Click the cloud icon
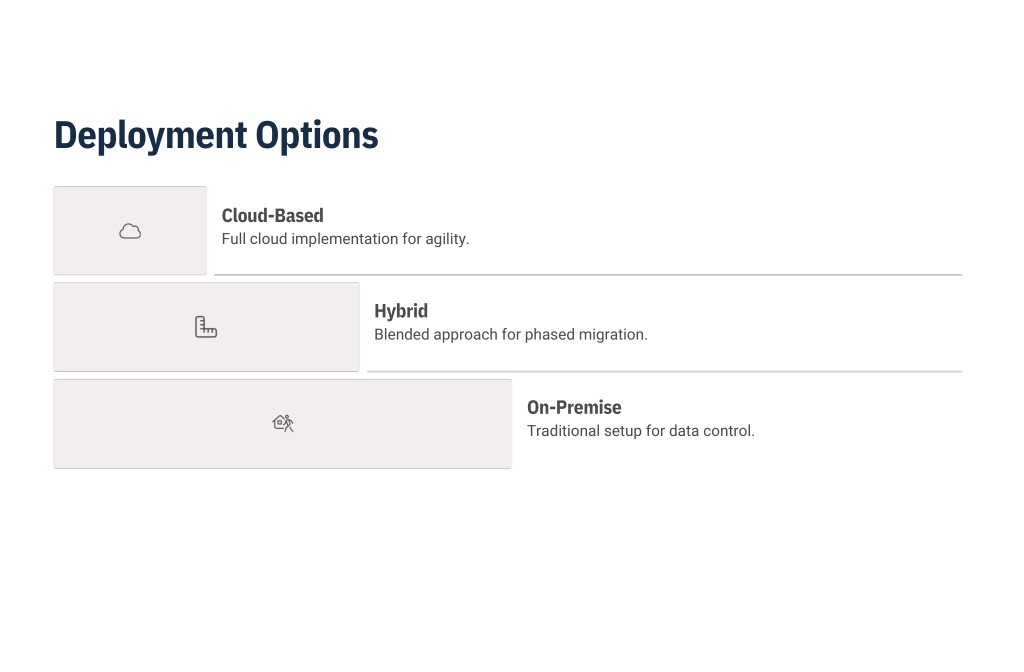Image resolution: width=1024 pixels, height=672 pixels. point(130,231)
